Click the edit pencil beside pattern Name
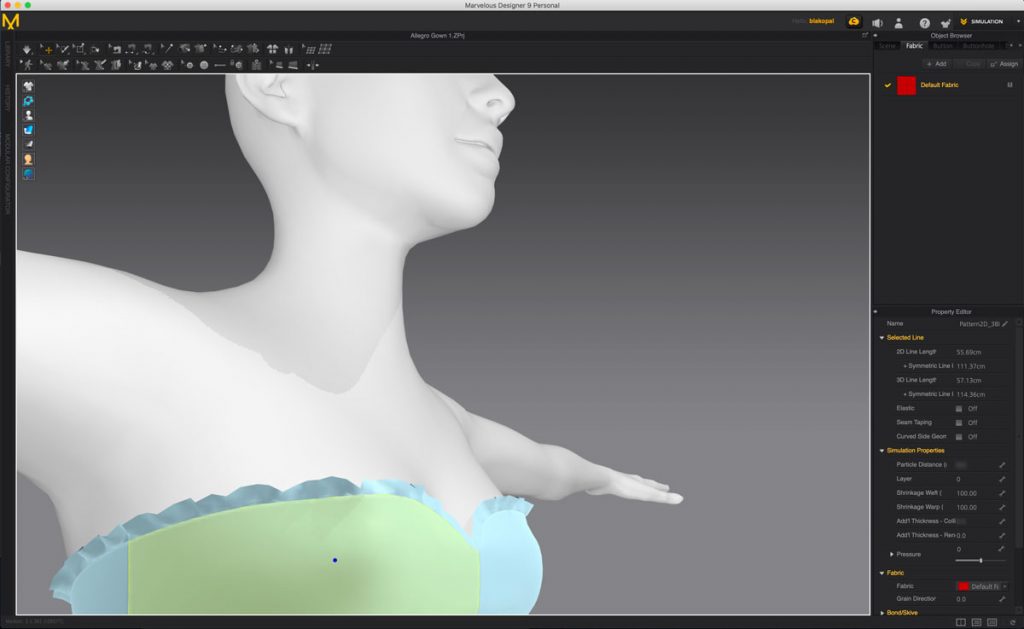This screenshot has width=1024, height=629. tap(1005, 324)
